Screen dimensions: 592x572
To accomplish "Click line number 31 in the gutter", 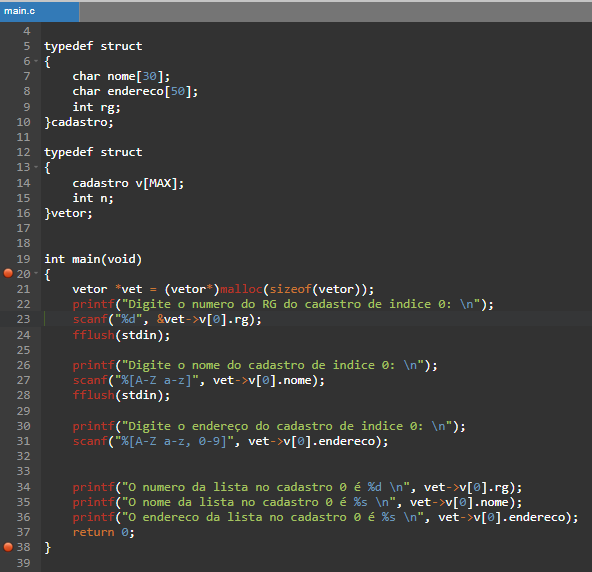I will [23, 441].
